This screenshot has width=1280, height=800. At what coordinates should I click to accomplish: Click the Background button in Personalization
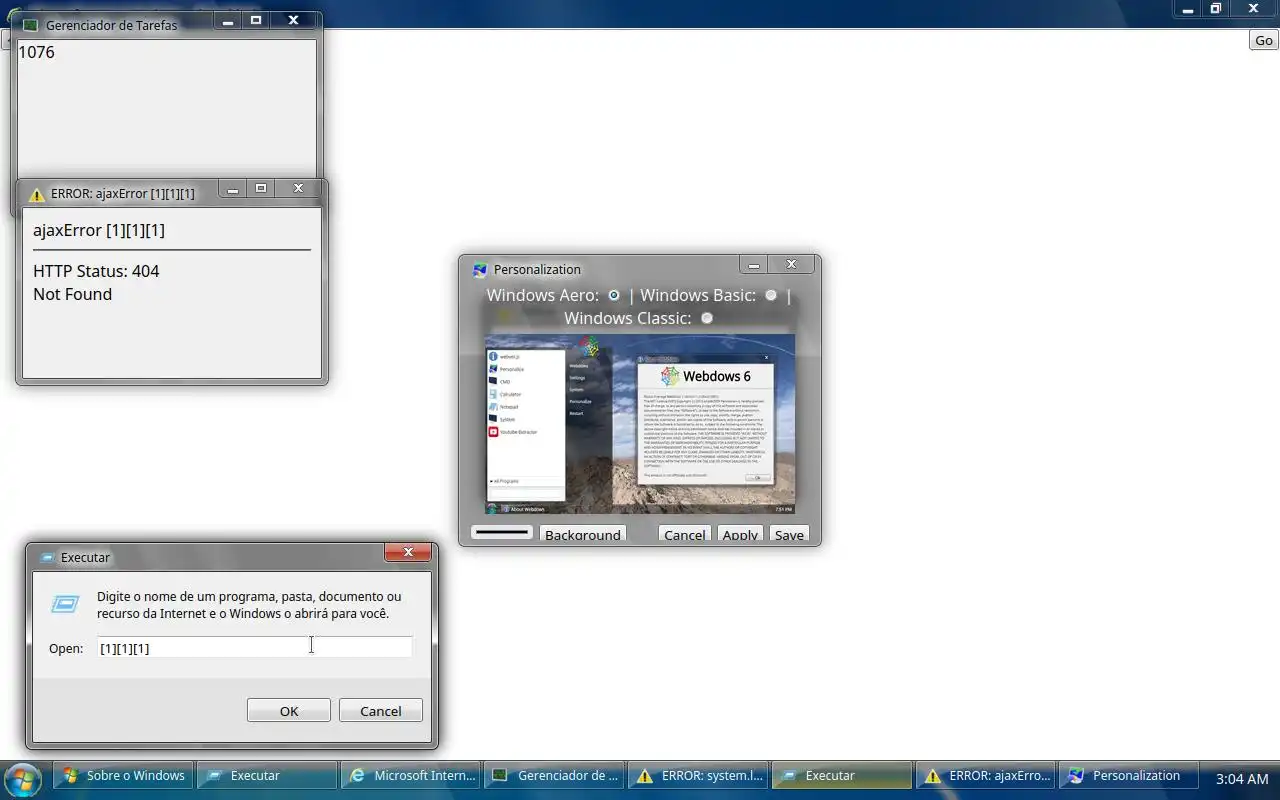583,534
